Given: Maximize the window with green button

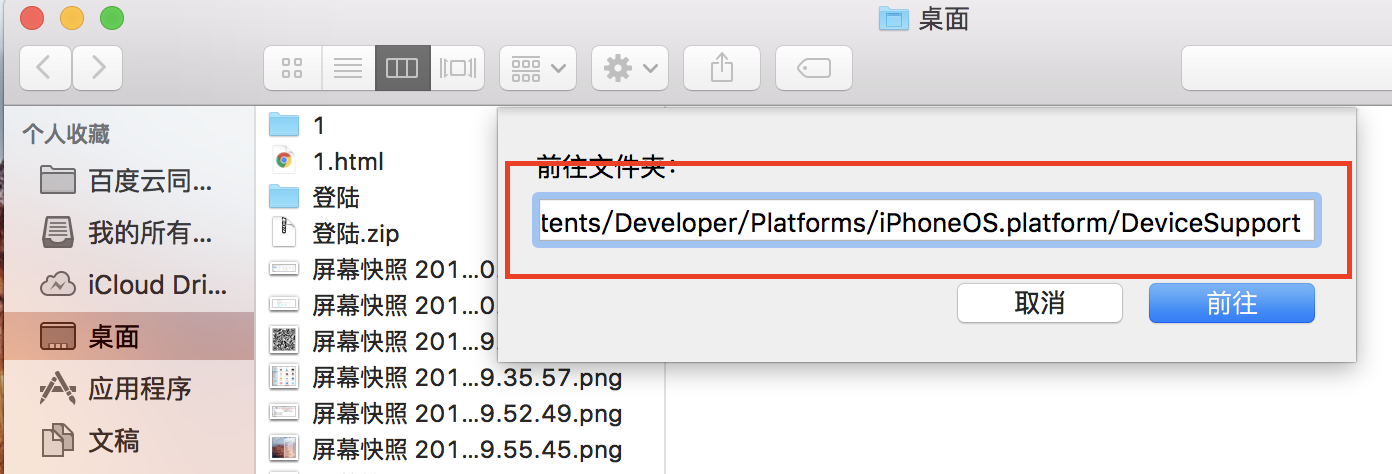Looking at the screenshot, I should 112,17.
